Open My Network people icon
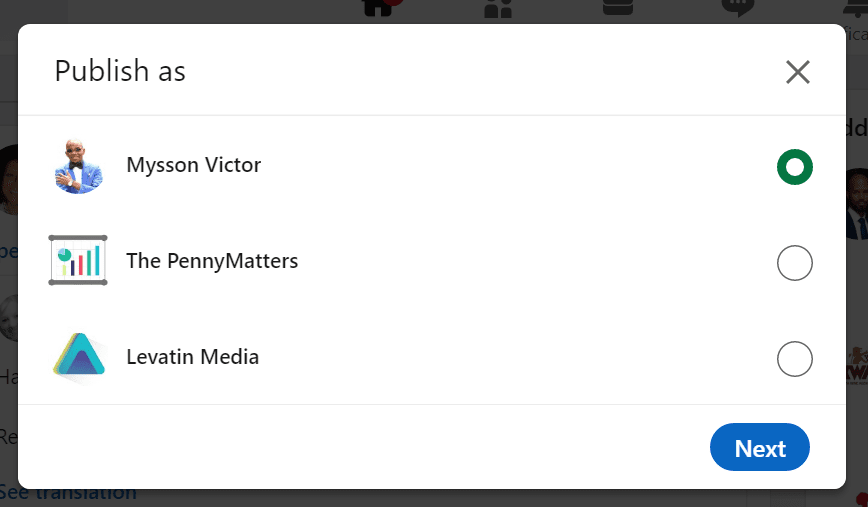The height and width of the screenshot is (507, 868). [498, 8]
